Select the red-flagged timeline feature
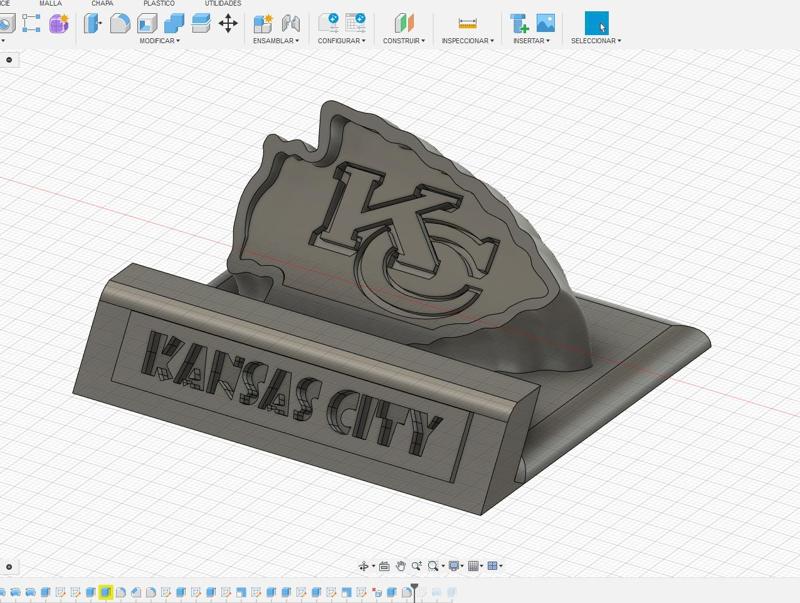800x603 pixels. (377, 592)
